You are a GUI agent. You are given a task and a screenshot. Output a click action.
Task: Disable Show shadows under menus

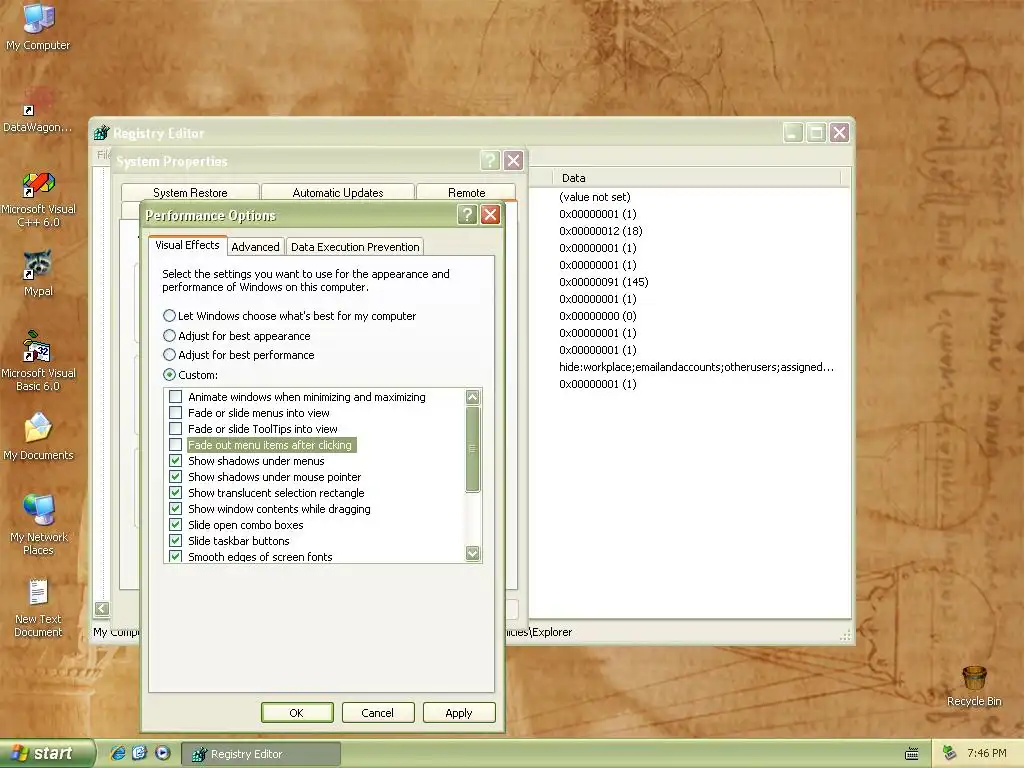coord(175,460)
